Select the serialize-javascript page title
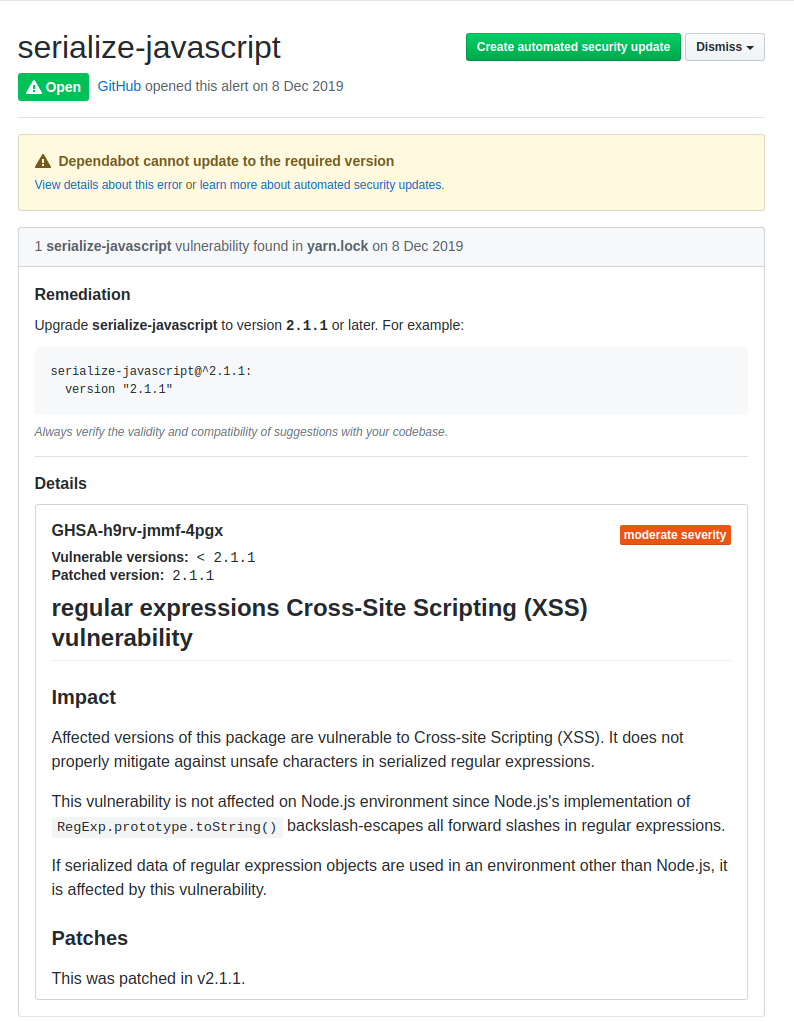794x1022 pixels. 150,47
